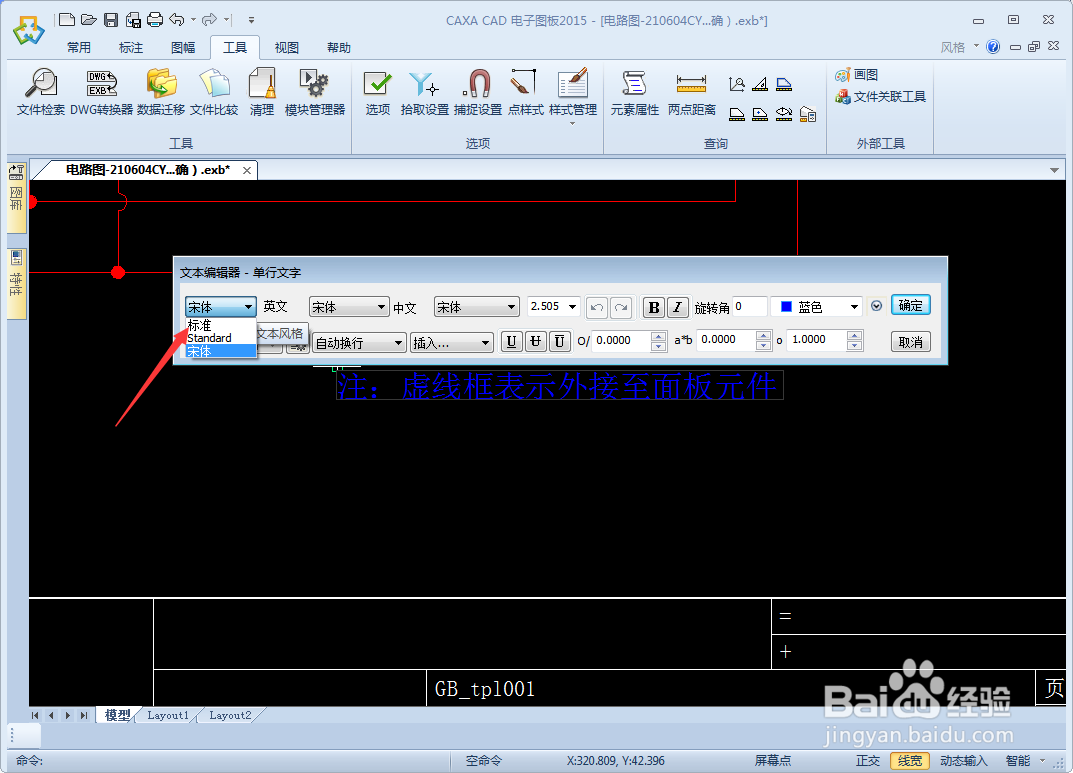Click the Save disk icon

(111, 20)
